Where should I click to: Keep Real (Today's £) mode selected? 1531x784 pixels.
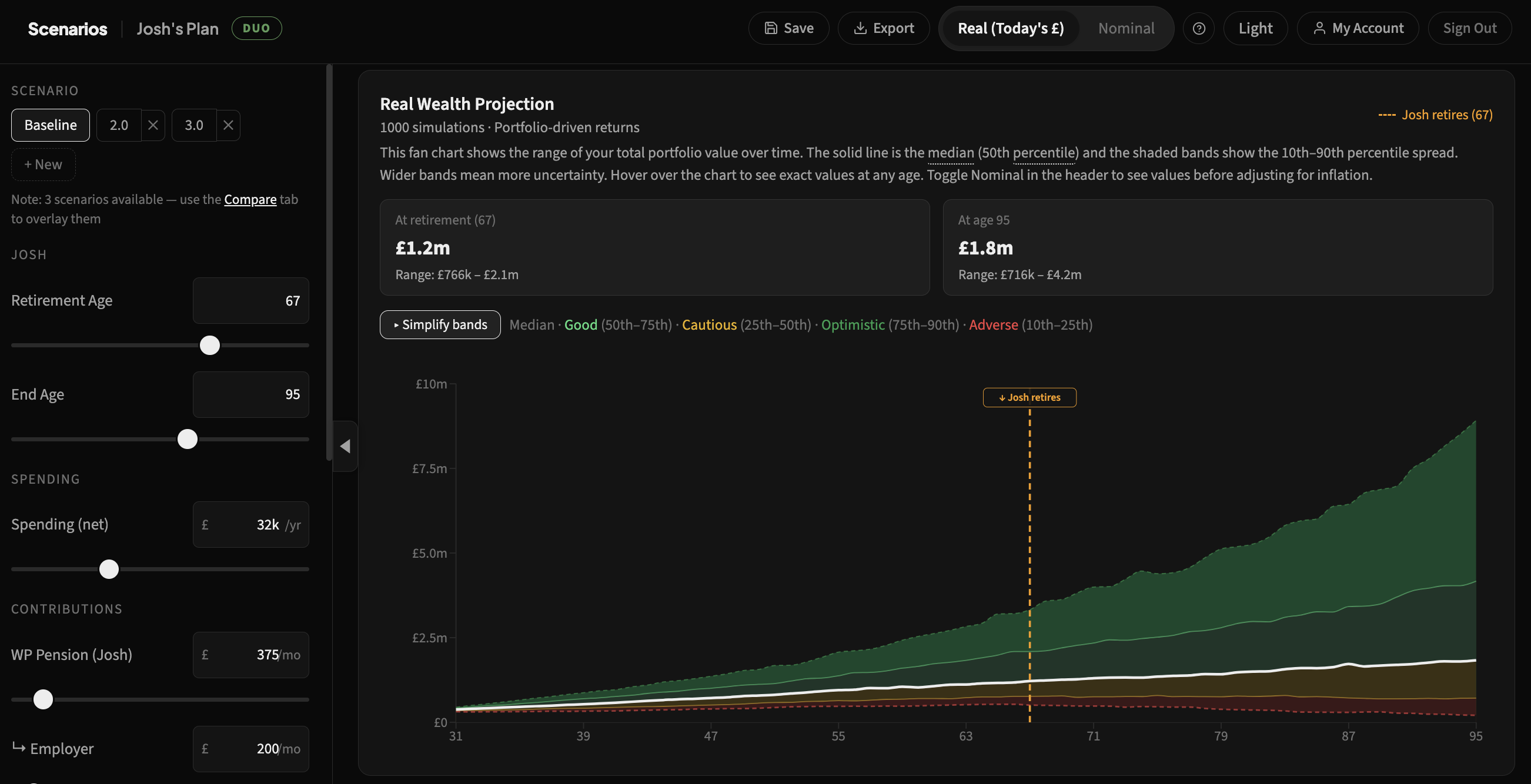[1009, 28]
